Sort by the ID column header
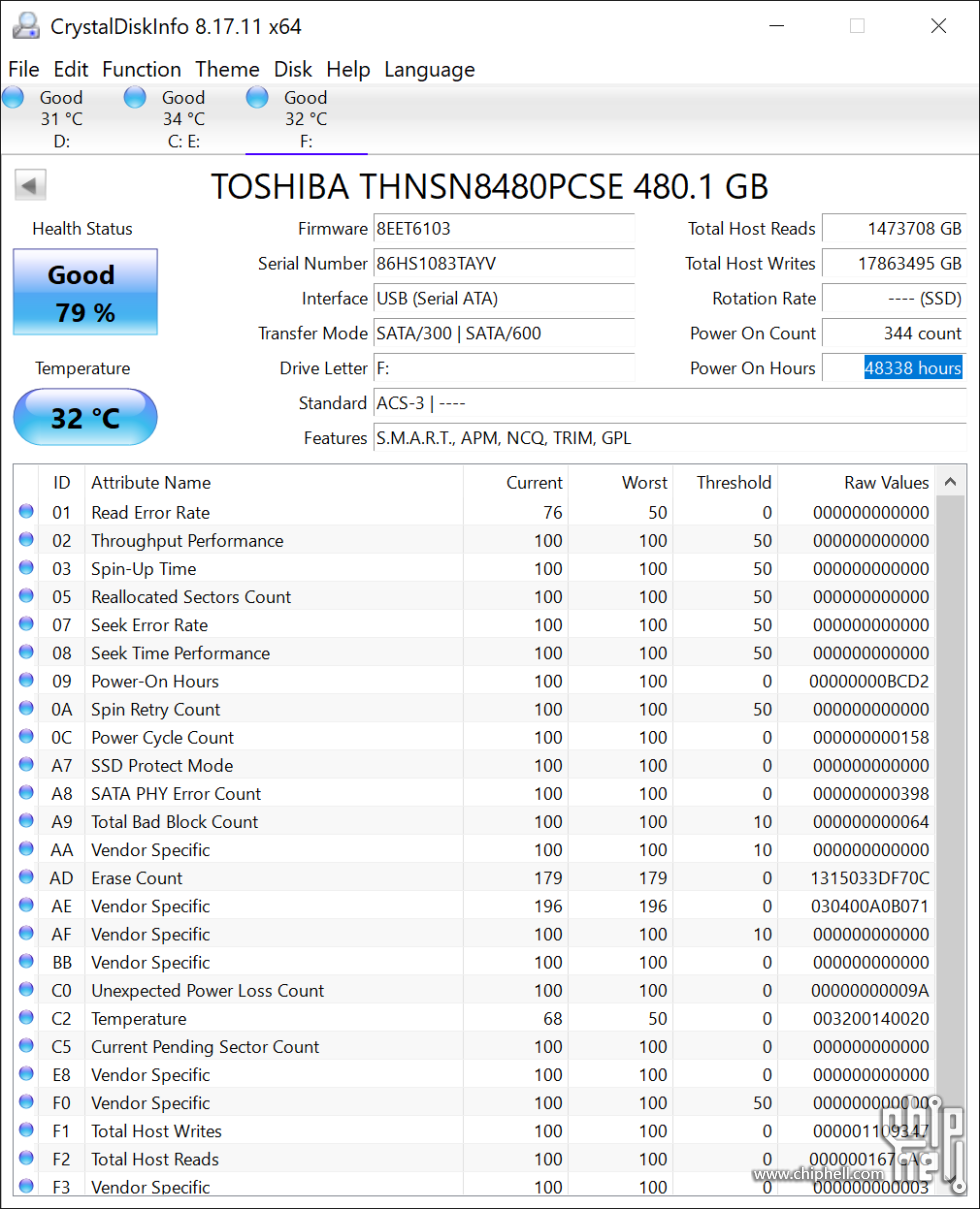980x1209 pixels. point(62,482)
